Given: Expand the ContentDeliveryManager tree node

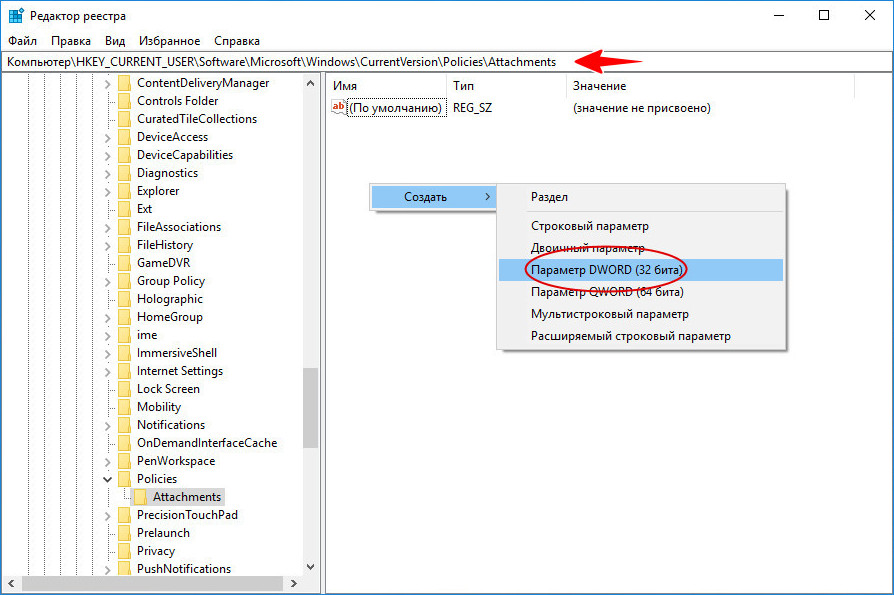Looking at the screenshot, I should pos(108,83).
